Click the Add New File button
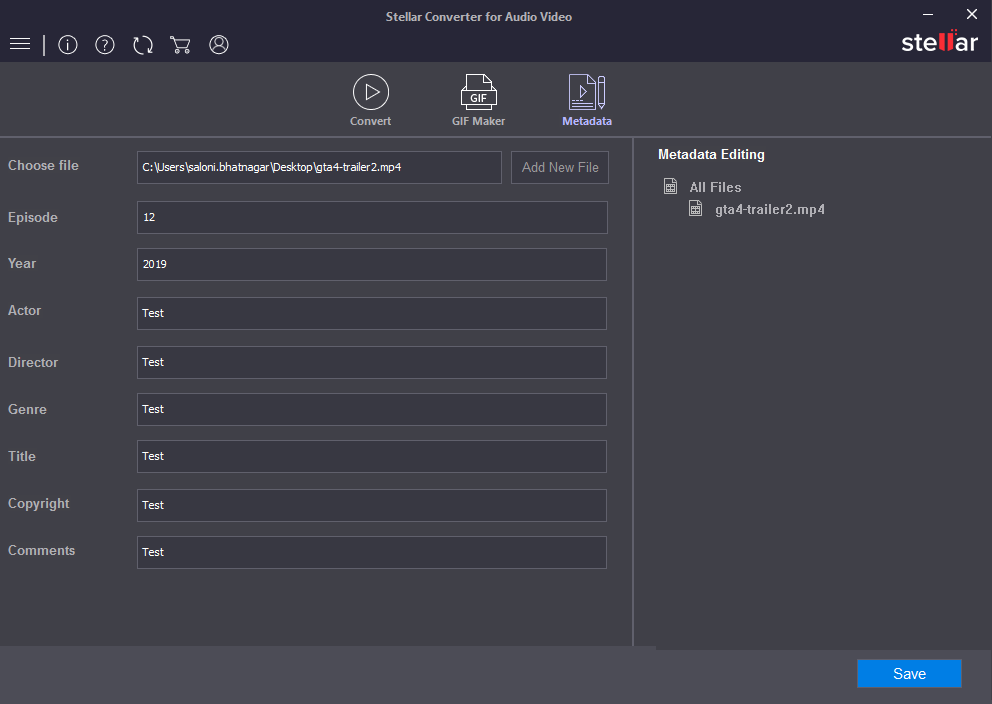The height and width of the screenshot is (704, 992). 560,168
